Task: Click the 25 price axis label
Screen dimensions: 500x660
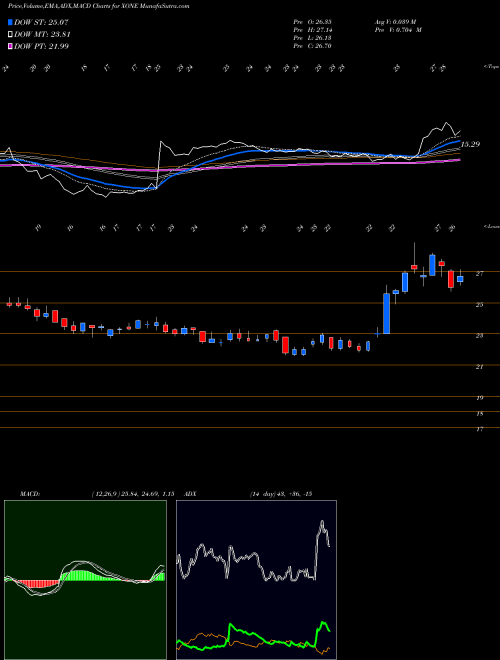Action: (479, 305)
